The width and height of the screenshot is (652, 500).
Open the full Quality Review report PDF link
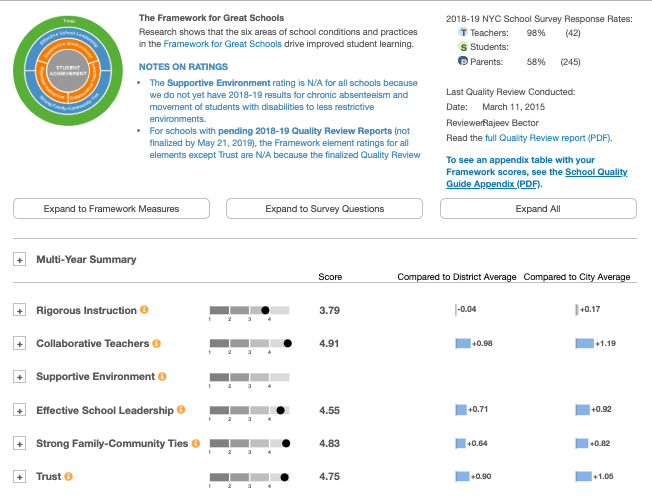coord(549,137)
